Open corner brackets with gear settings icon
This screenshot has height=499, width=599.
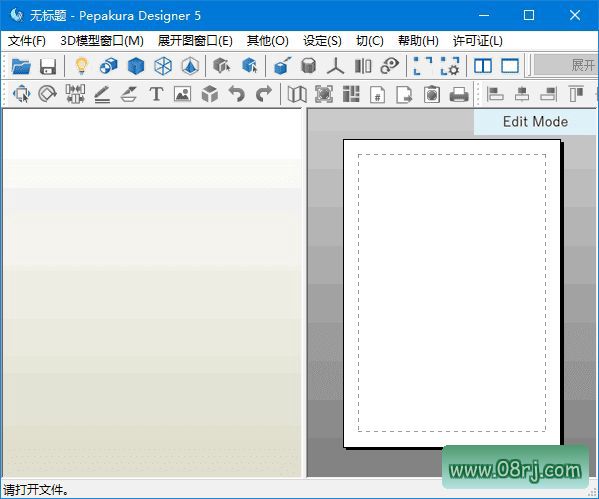450,66
